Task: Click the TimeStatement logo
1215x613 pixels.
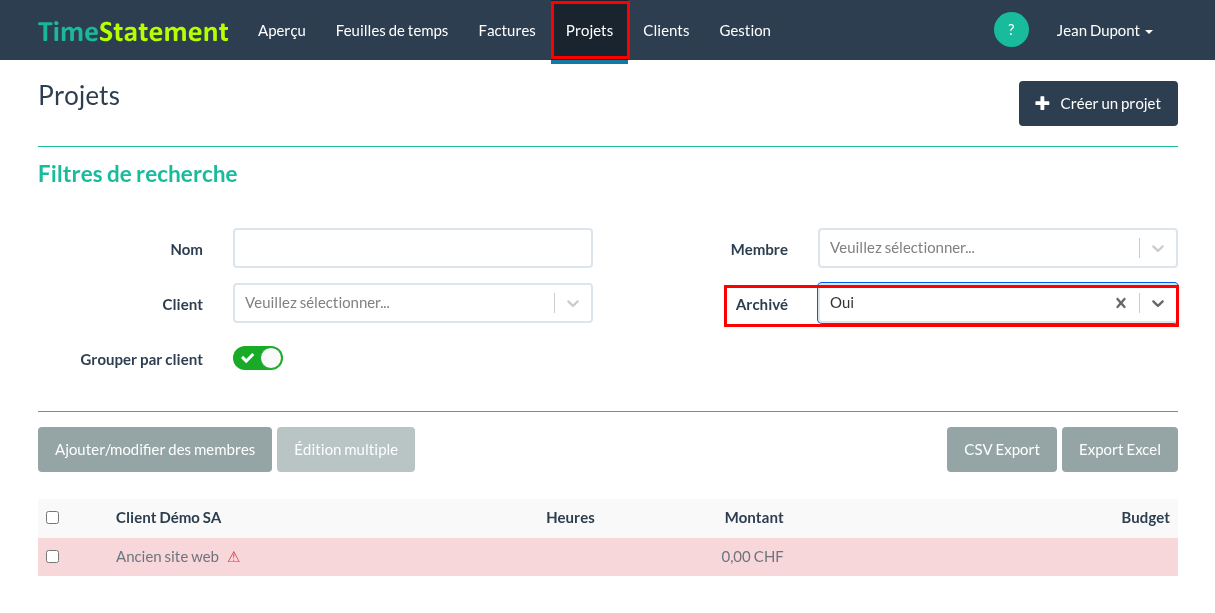Action: click(133, 31)
